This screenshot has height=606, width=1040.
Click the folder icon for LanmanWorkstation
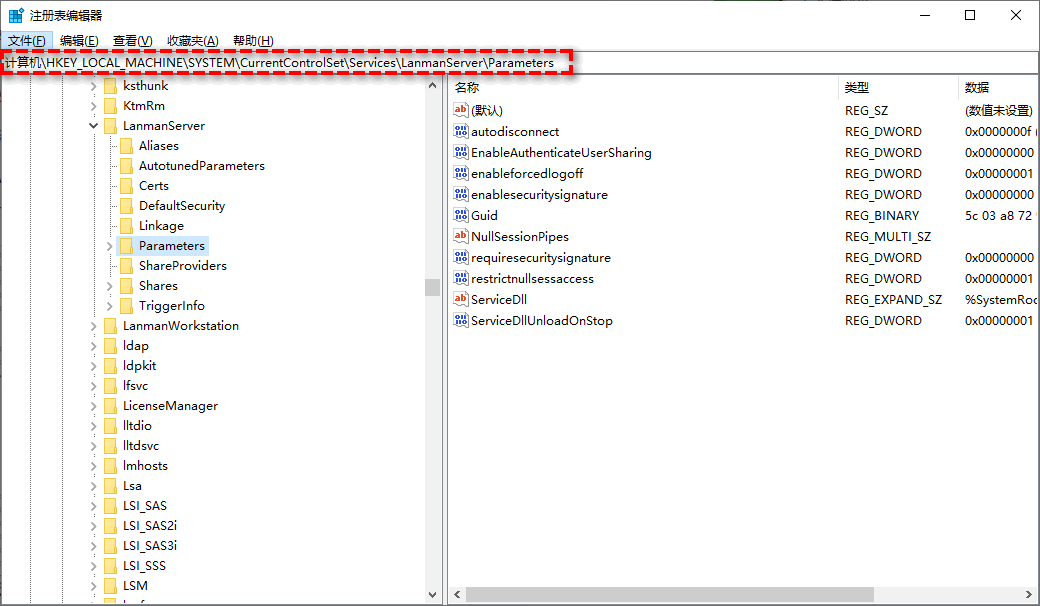click(x=110, y=326)
